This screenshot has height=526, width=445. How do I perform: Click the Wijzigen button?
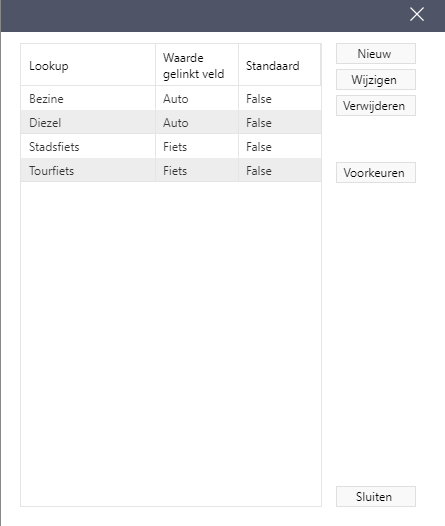pos(376,80)
